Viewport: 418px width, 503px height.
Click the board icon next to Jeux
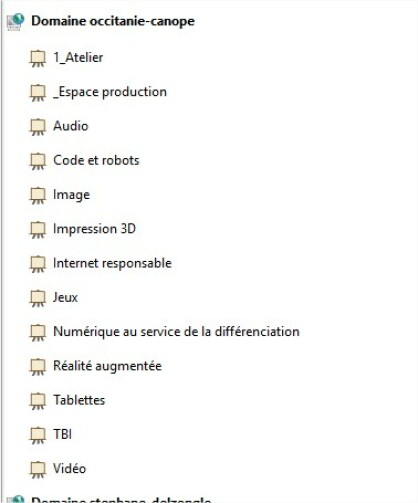pyautogui.click(x=38, y=298)
